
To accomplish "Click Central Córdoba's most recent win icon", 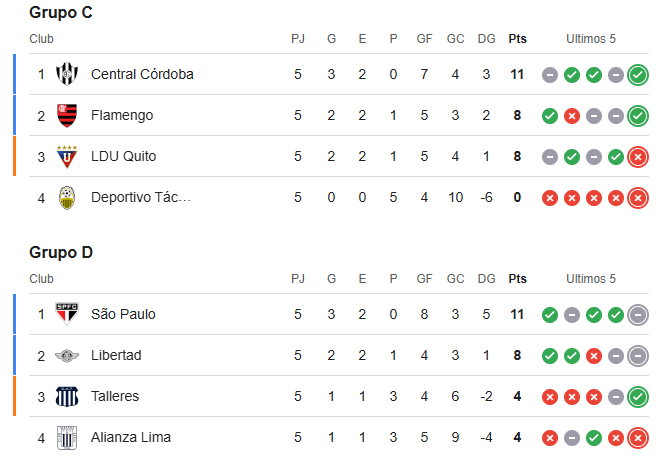I will pyautogui.click(x=638, y=75).
